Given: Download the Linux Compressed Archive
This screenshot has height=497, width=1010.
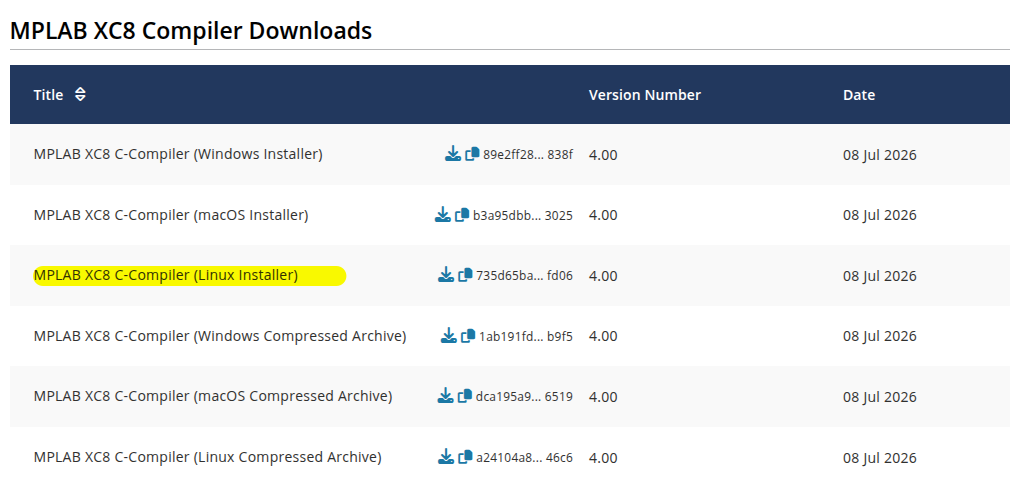Looking at the screenshot, I should 446,457.
